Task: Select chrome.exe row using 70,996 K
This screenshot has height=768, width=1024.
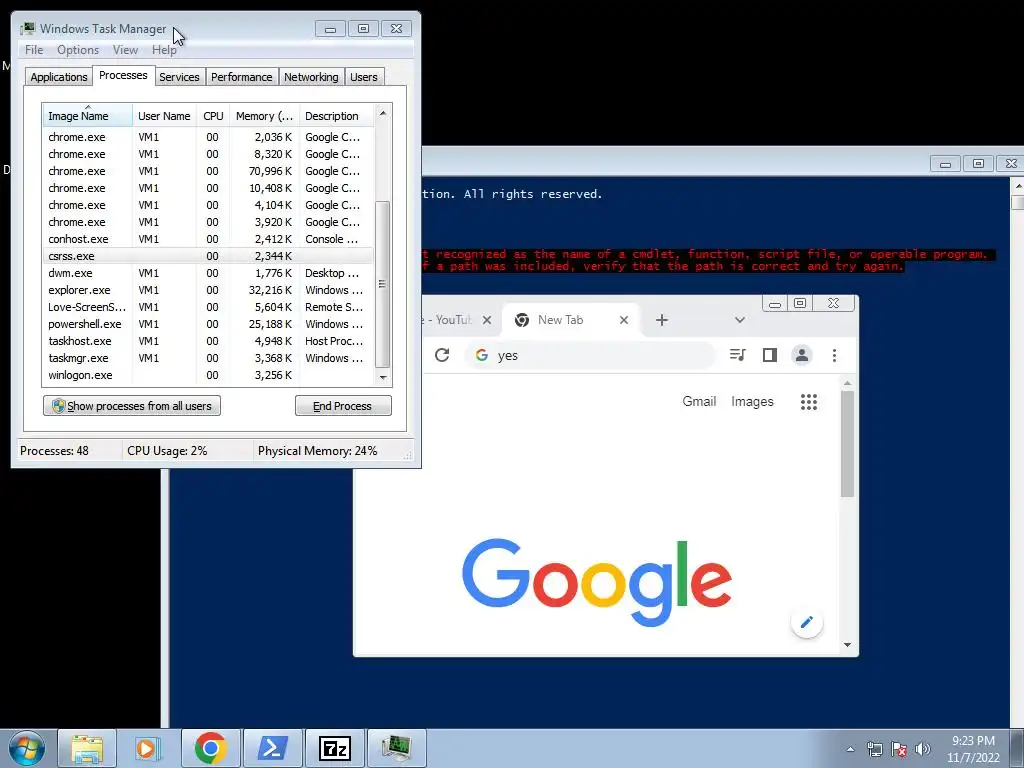Action: click(208, 171)
